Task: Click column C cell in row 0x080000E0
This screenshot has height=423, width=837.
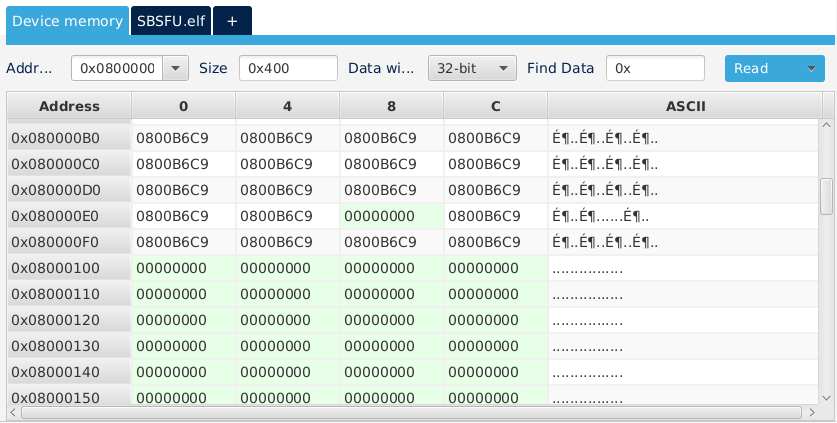Action: click(x=495, y=216)
